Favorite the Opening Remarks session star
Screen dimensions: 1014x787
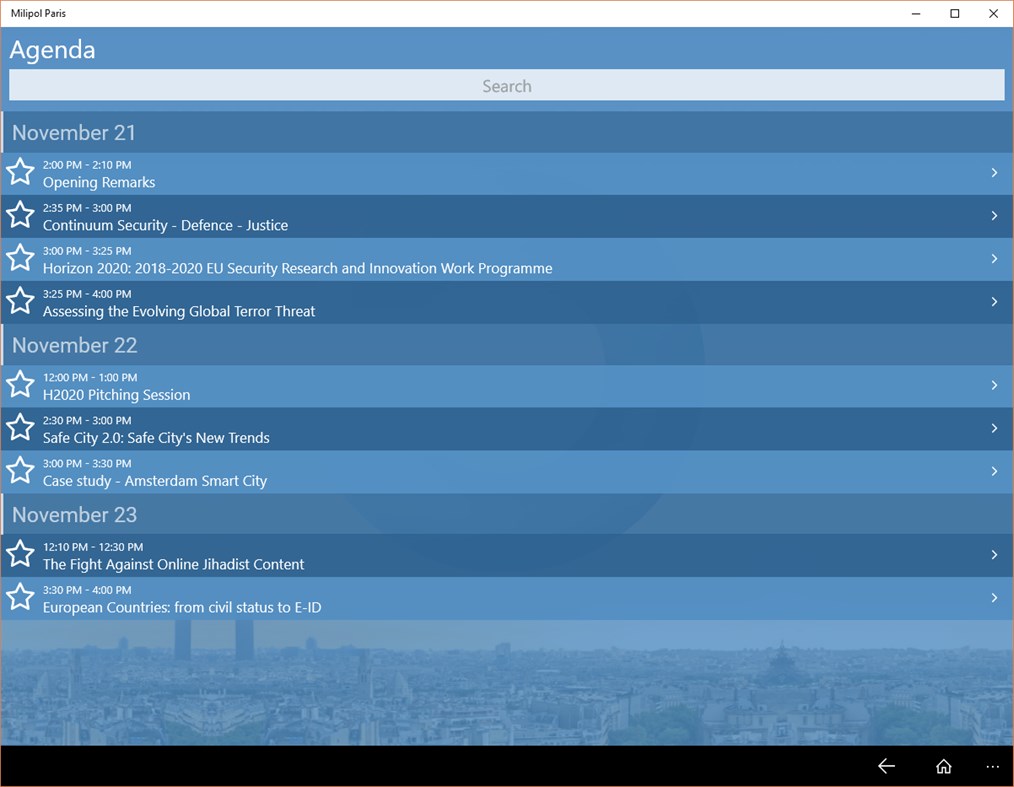(20, 172)
